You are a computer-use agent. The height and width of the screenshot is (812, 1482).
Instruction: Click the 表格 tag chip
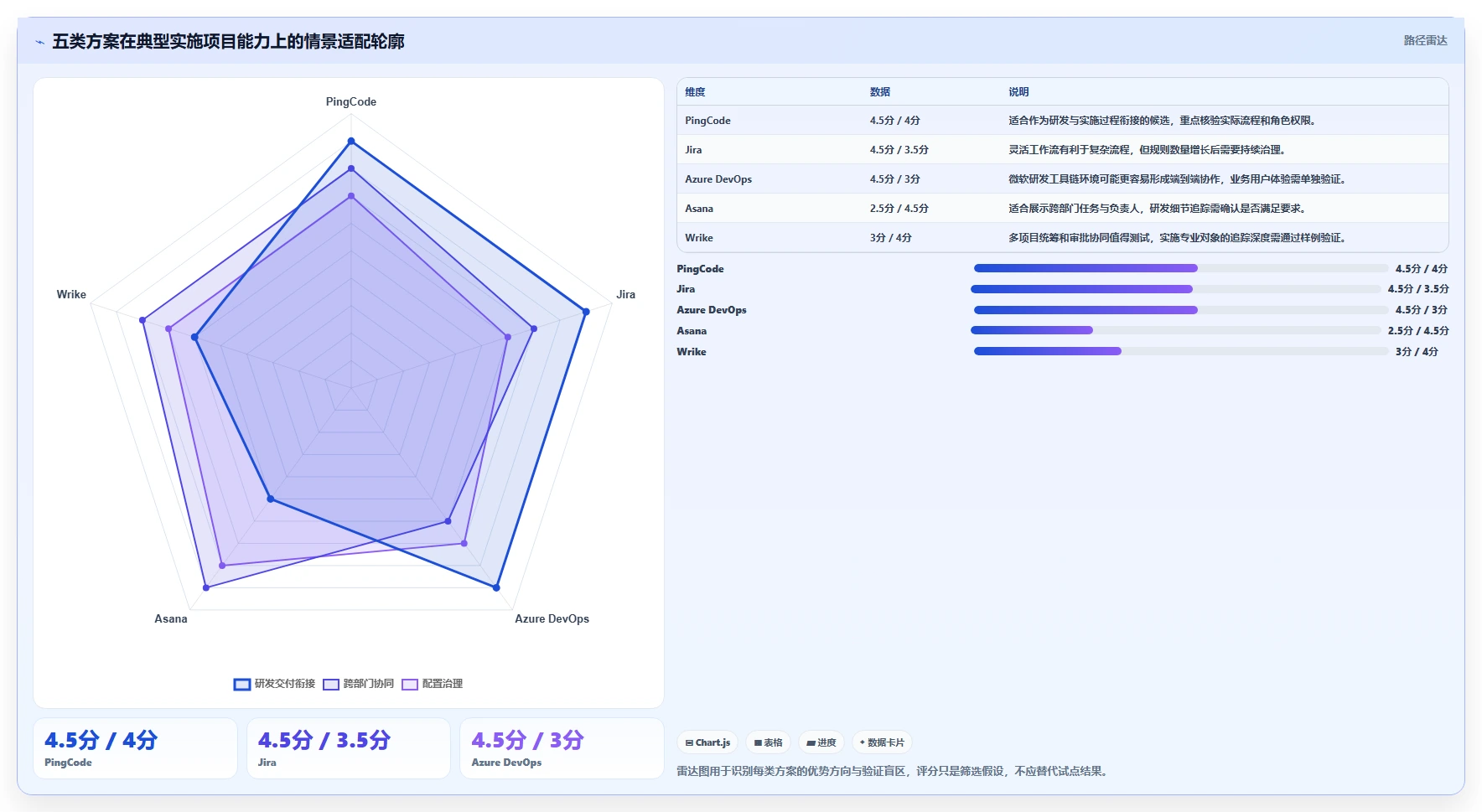[x=768, y=742]
